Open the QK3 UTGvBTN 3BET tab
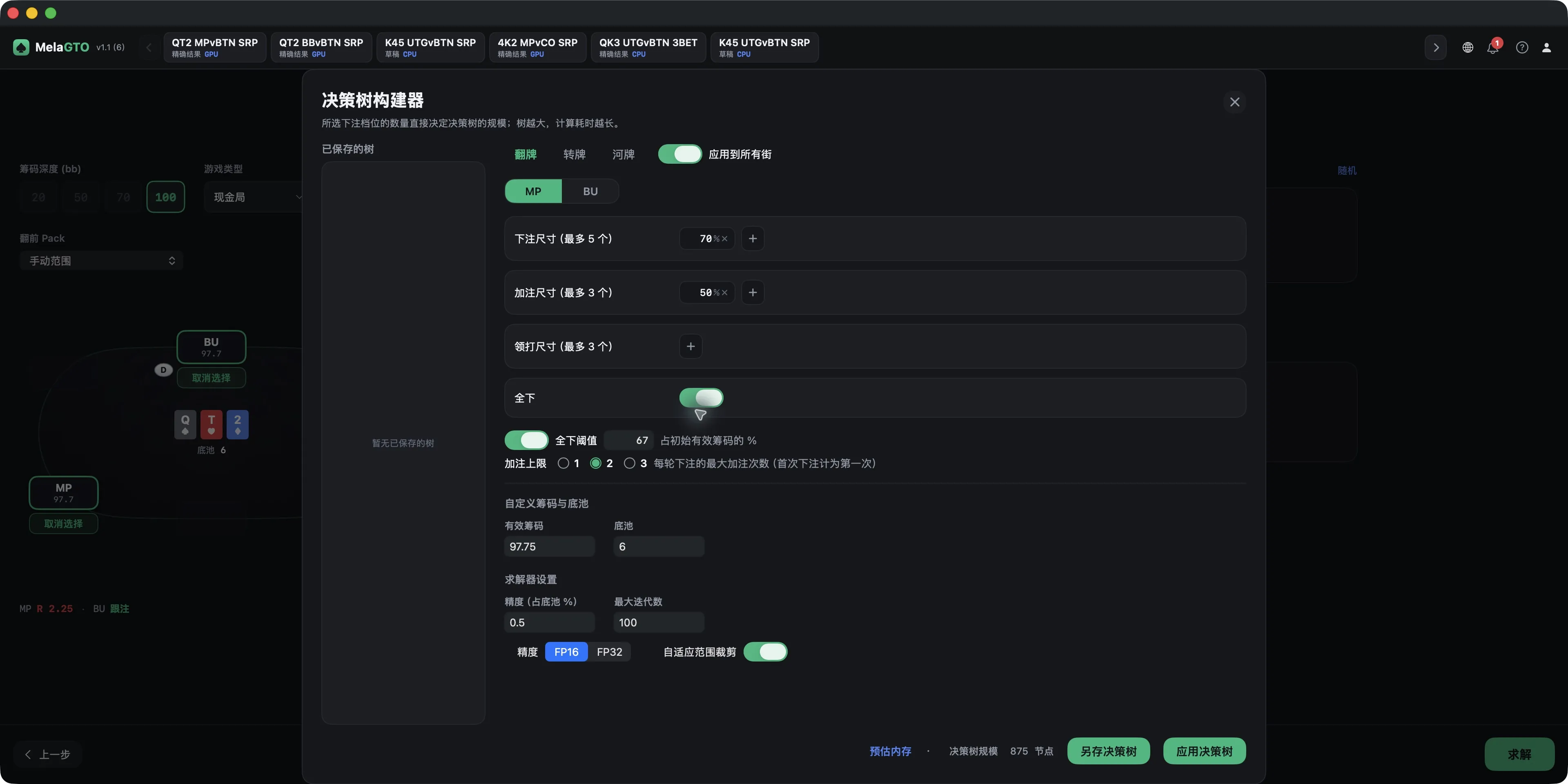 [648, 47]
